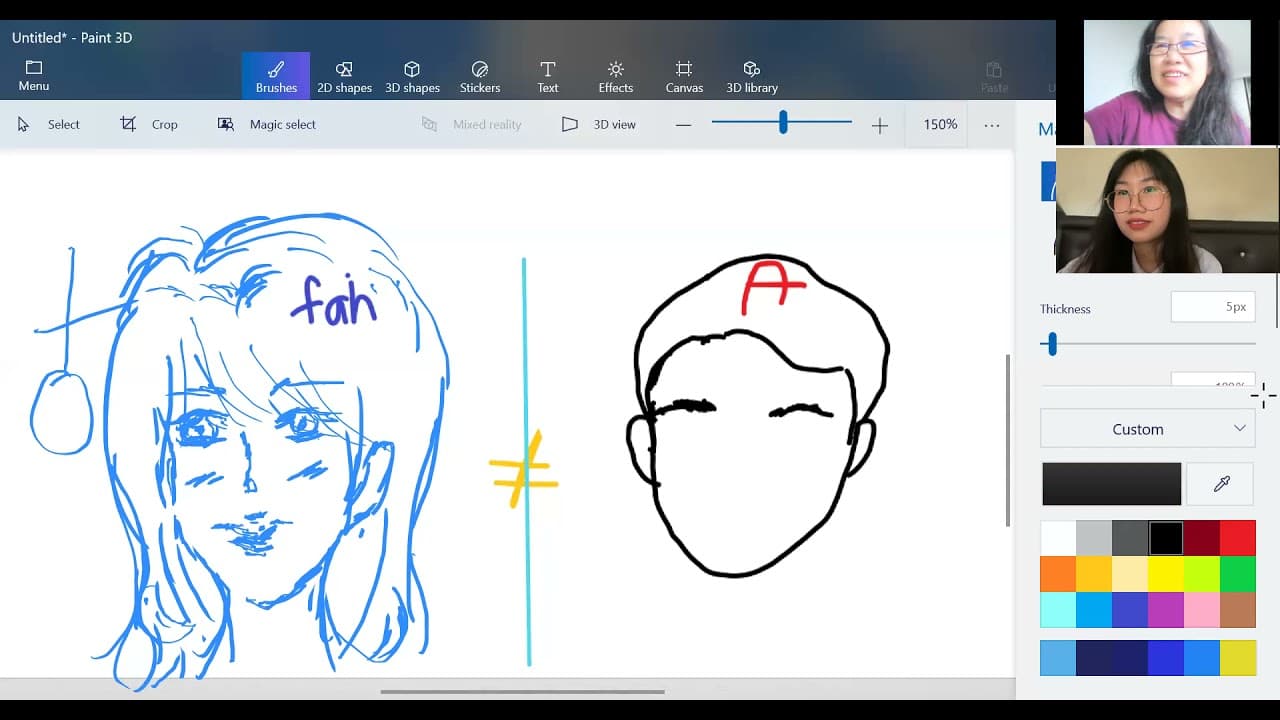
Task: Click the canvas vertical scrollbar
Action: (x=1008, y=440)
